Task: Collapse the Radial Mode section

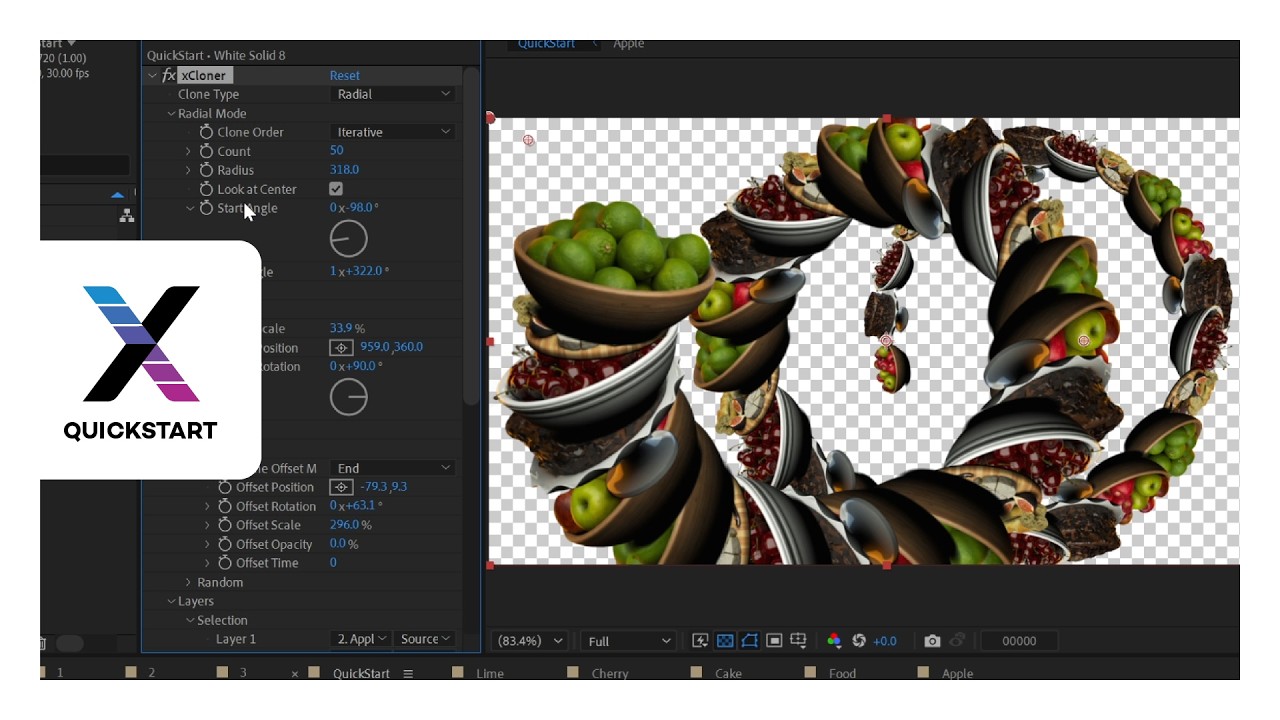Action: coord(171,113)
